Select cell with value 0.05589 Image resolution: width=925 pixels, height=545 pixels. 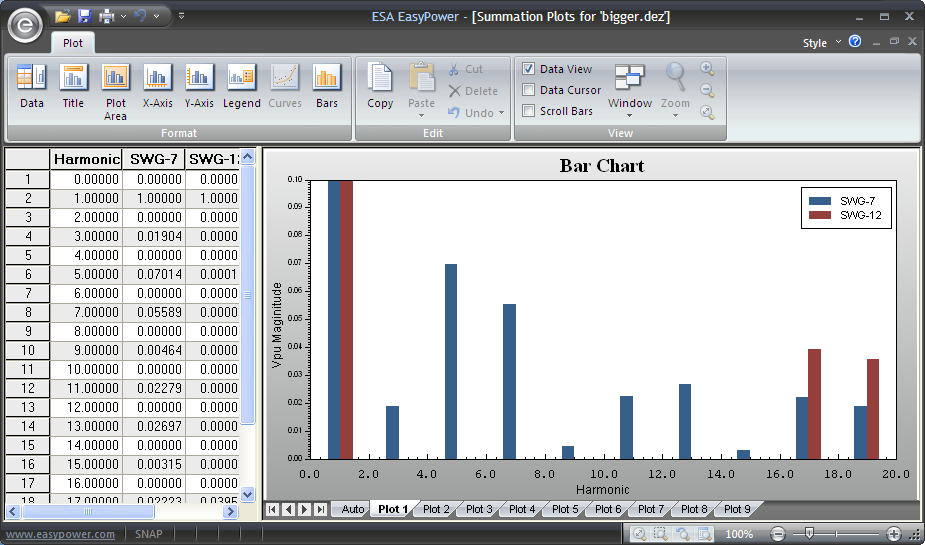click(x=154, y=312)
